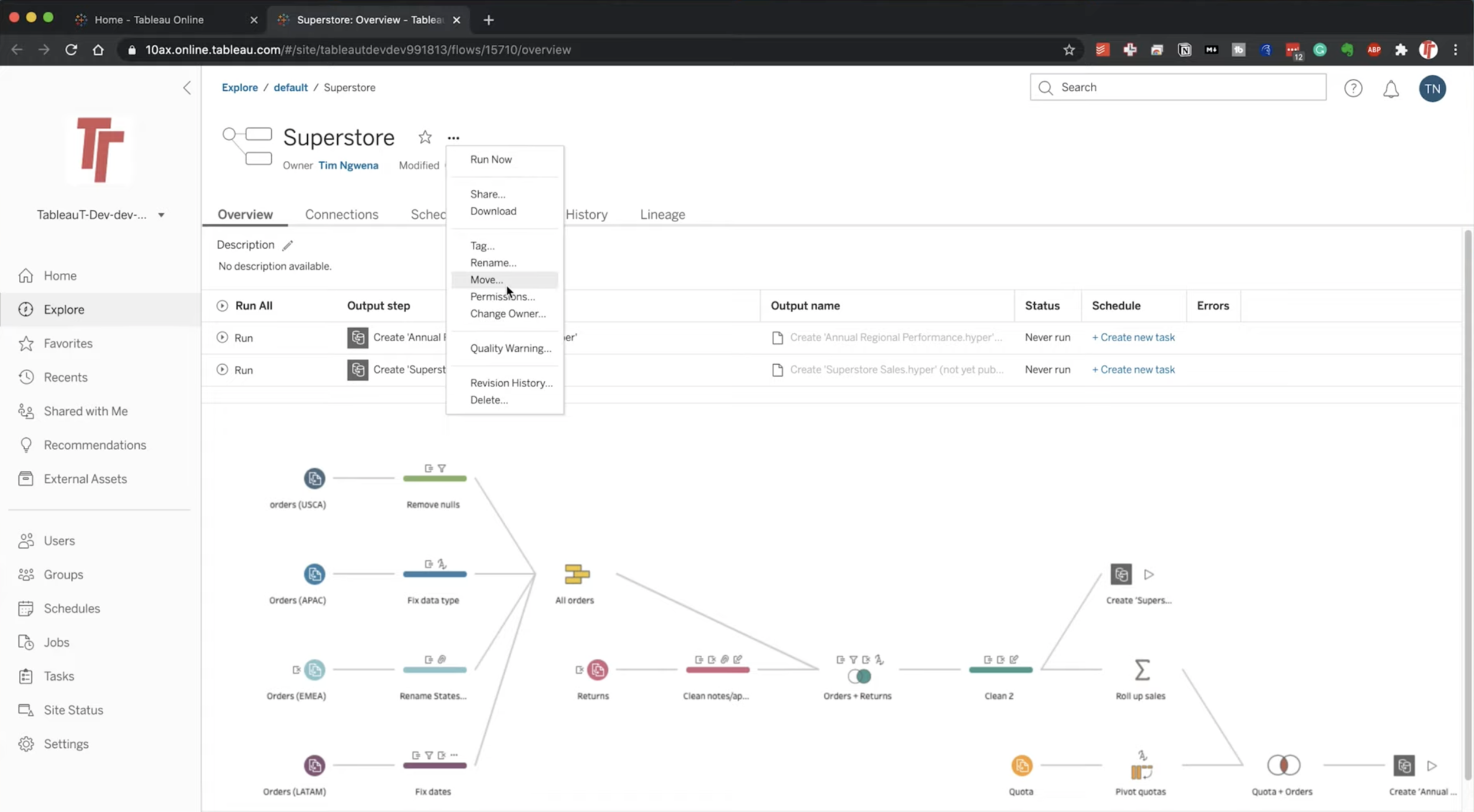1474x812 pixels.
Task: Open a new browser tab
Action: click(x=488, y=20)
